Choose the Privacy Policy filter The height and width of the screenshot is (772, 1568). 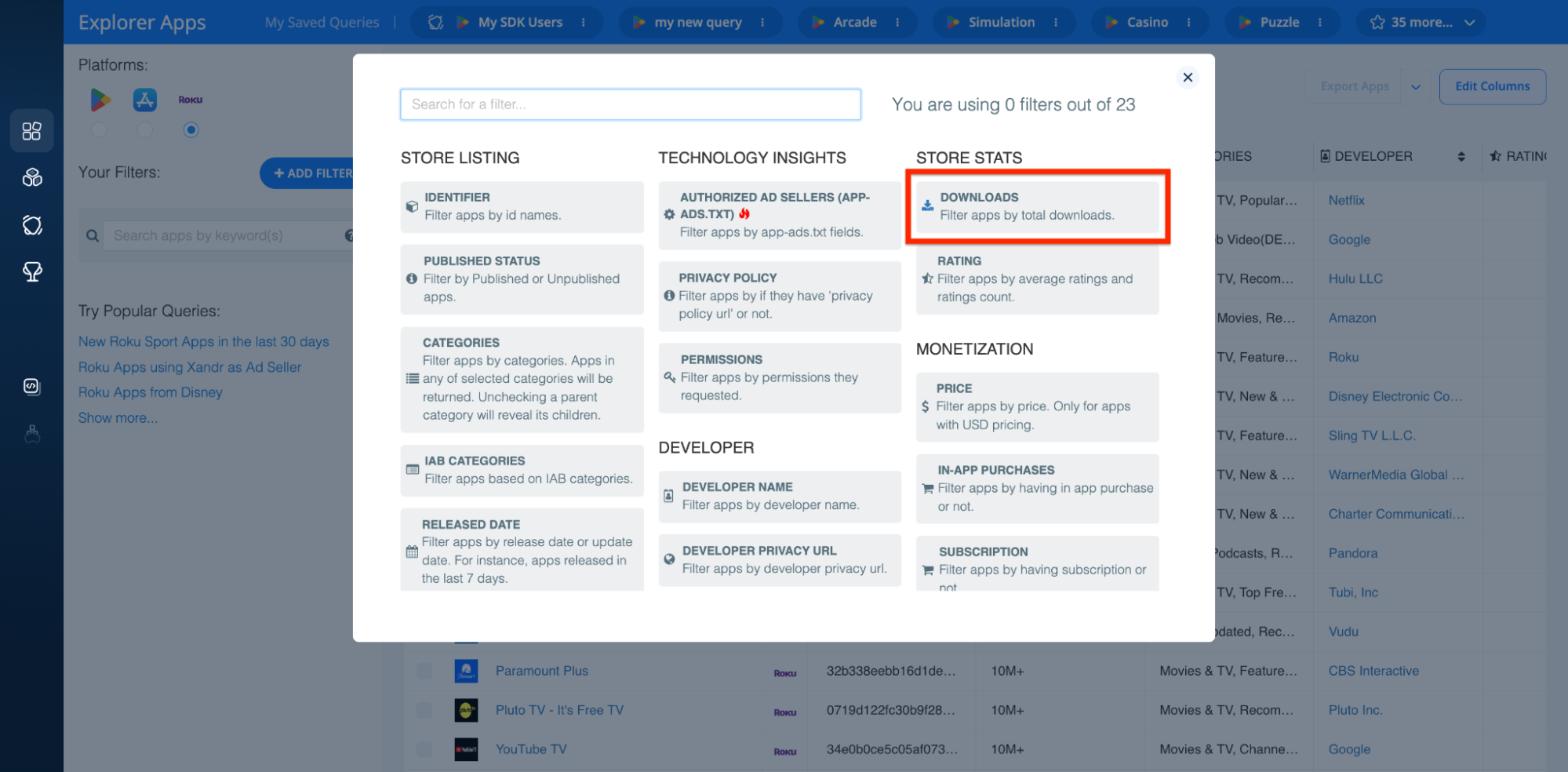pos(780,296)
